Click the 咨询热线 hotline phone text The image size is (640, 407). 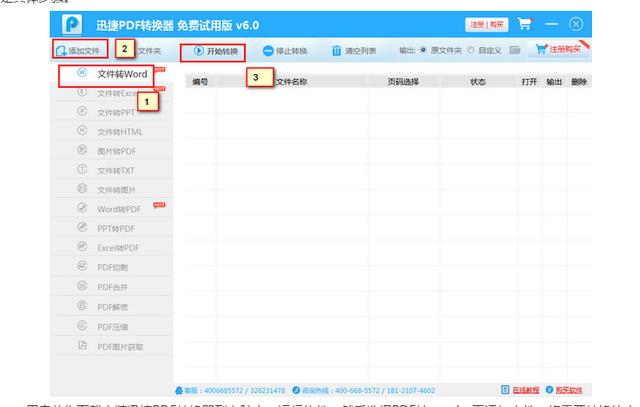(x=368, y=391)
